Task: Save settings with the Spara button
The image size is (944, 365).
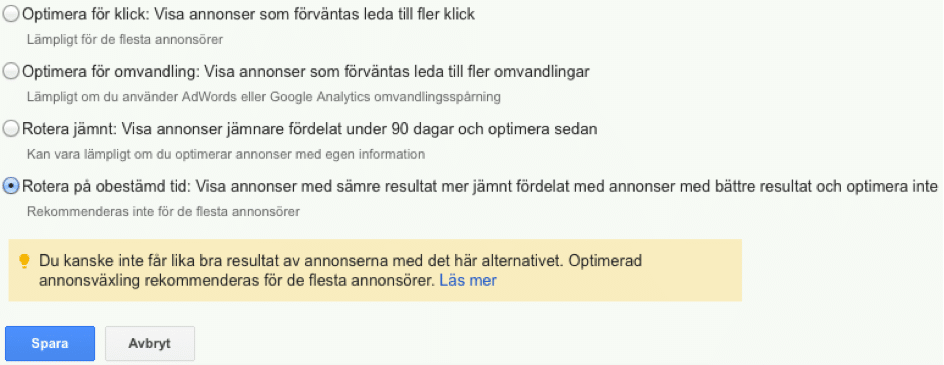Action: click(50, 343)
